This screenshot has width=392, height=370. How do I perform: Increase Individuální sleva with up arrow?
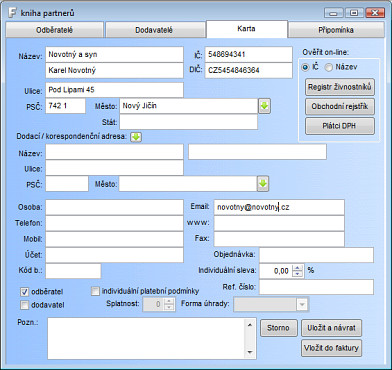pyautogui.click(x=297, y=268)
